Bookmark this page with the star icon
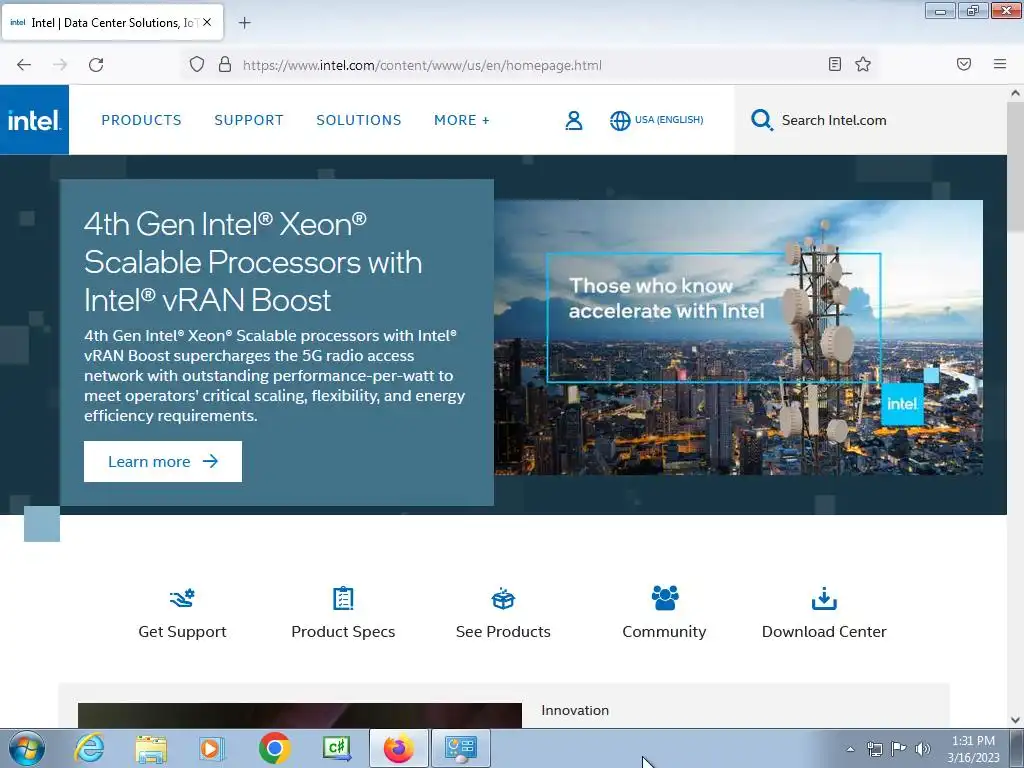 863,64
